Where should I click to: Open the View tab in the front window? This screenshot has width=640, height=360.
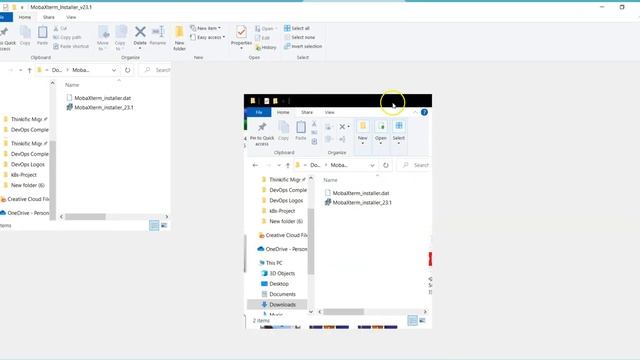click(x=329, y=112)
